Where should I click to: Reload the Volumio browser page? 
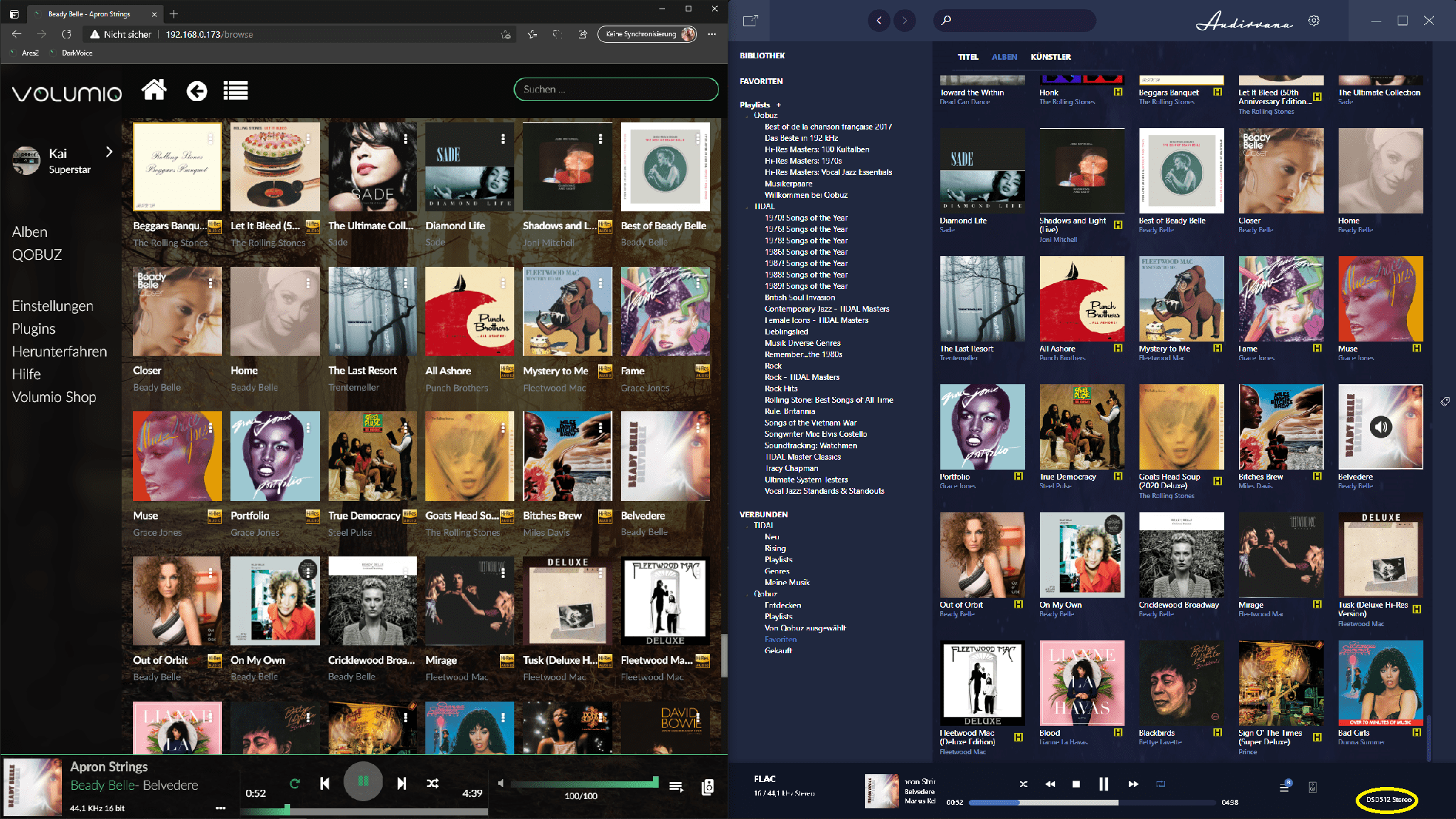click(x=66, y=34)
